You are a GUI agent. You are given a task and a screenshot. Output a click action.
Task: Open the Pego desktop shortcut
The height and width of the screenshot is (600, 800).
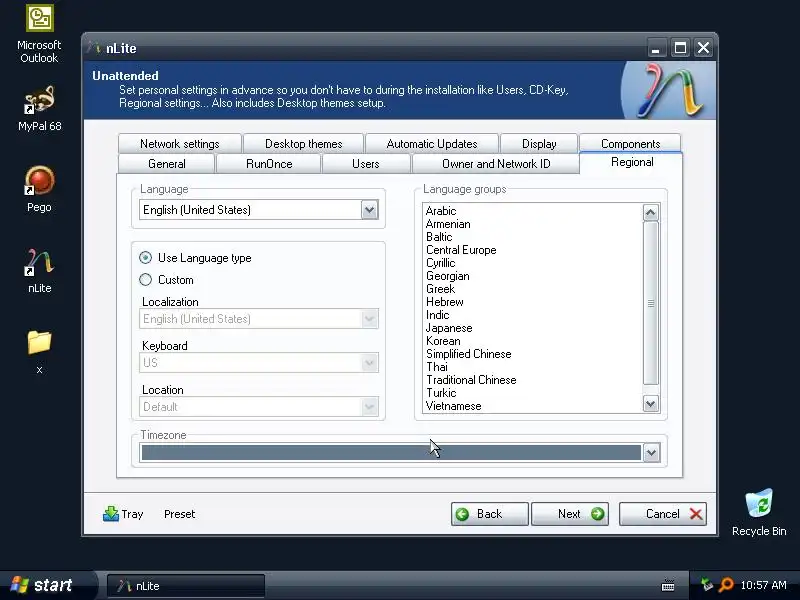tap(39, 189)
